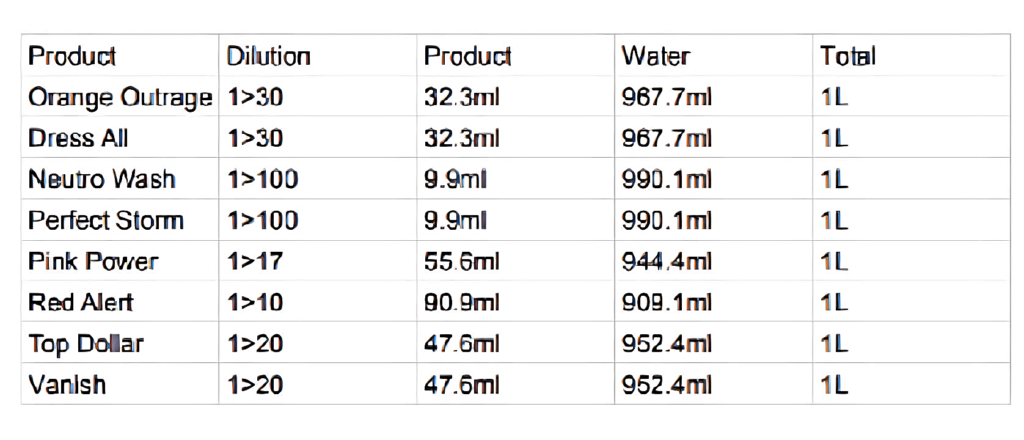Select the 944.4ml water cell
The image size is (1024, 440).
click(x=667, y=262)
